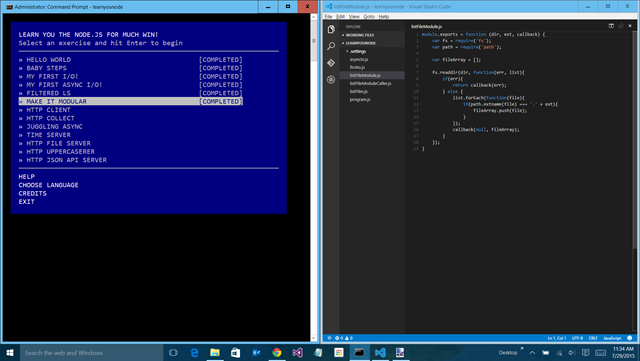This screenshot has height=361, width=640.
Task: Change CRLF line ending in status bar
Action: [x=593, y=338]
